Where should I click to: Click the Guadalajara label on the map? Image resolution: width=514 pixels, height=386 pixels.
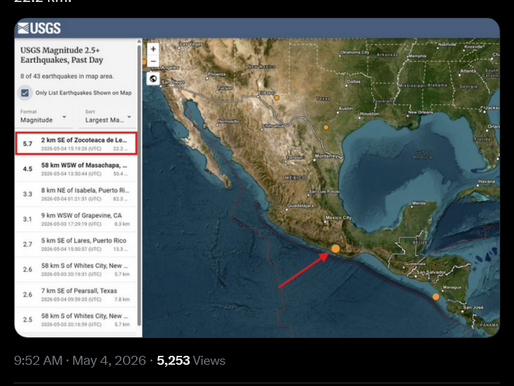click(300, 206)
